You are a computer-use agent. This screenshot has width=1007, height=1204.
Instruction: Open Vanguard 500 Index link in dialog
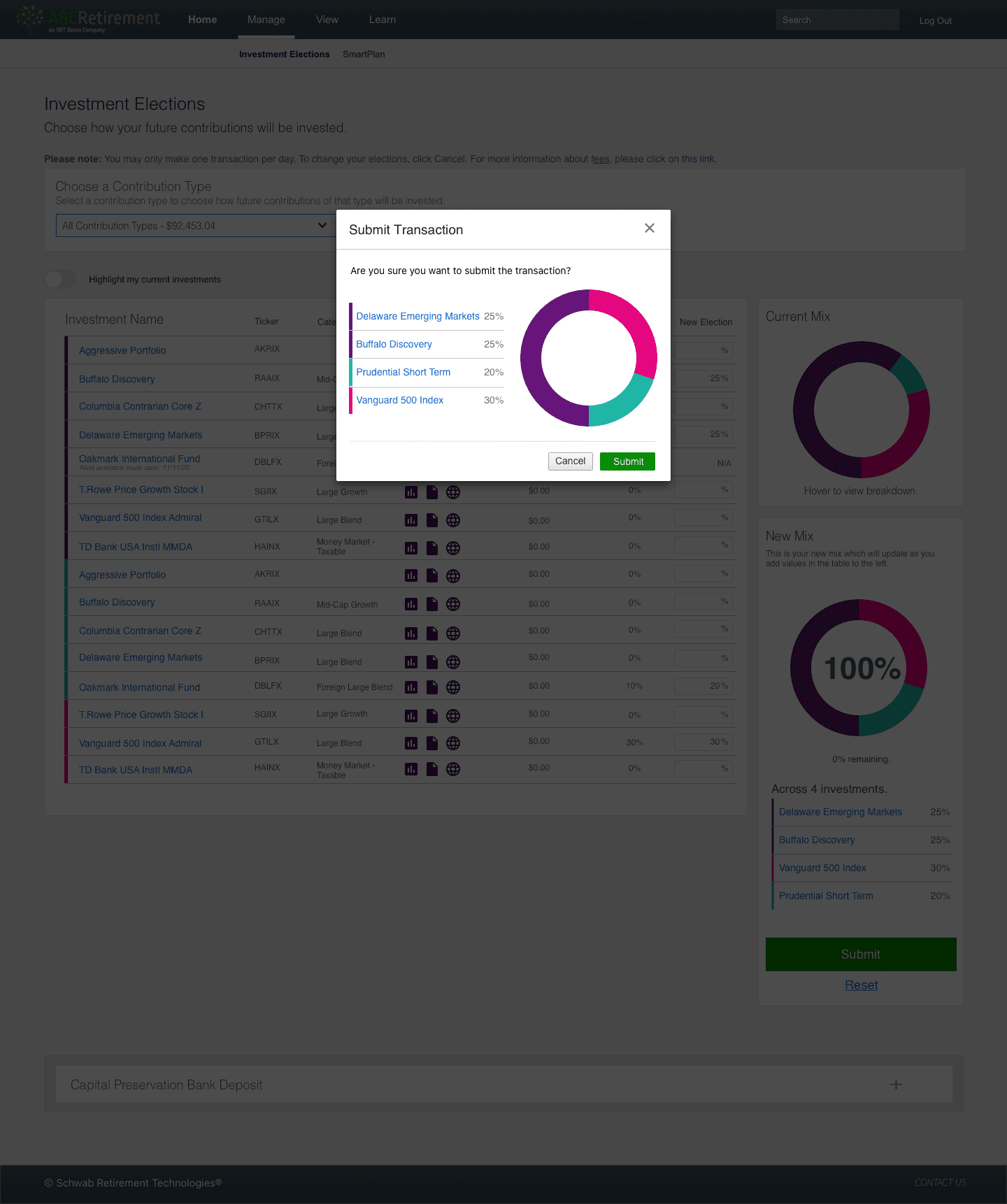399,400
